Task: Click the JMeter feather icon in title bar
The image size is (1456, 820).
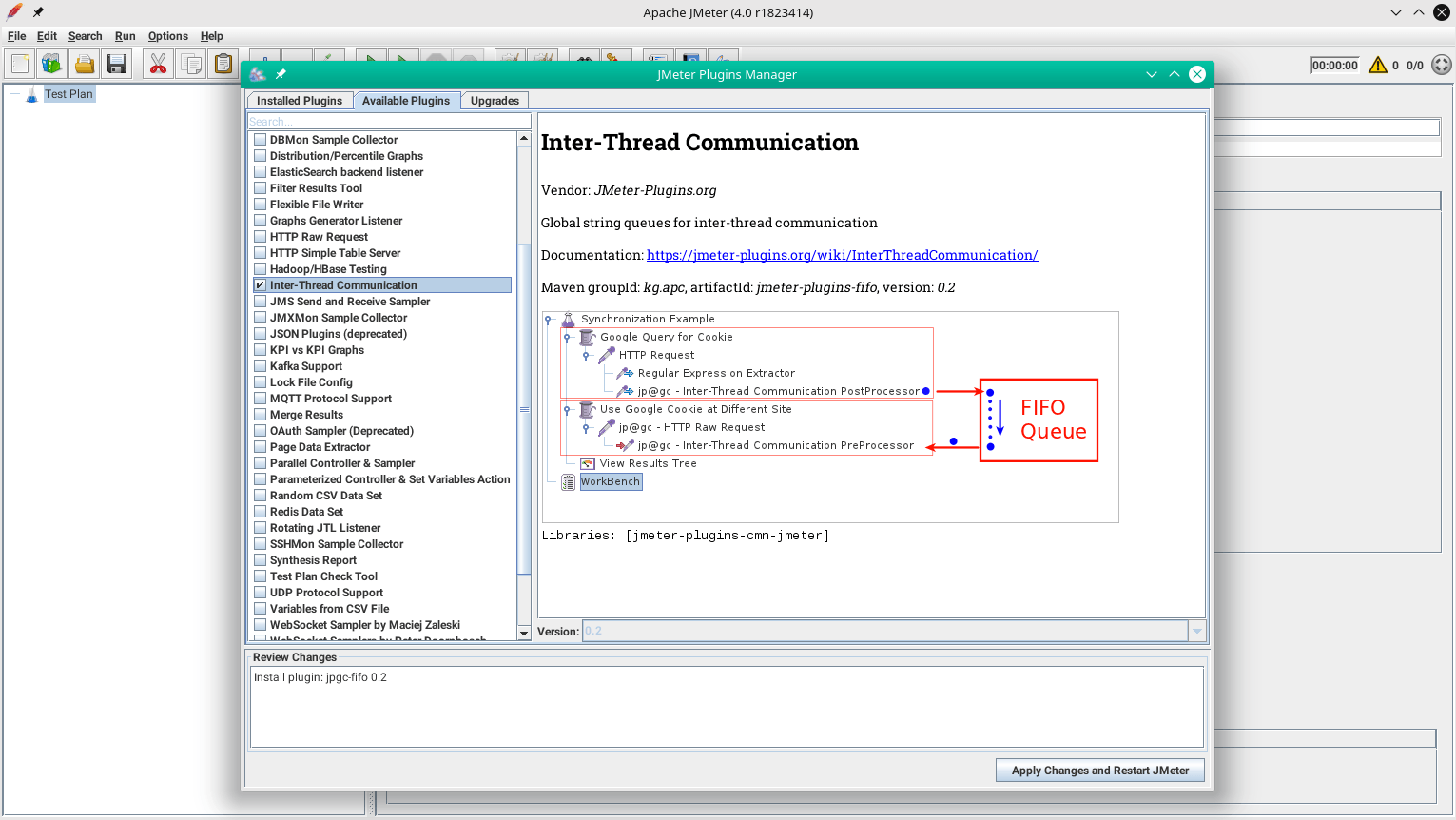Action: tap(14, 12)
